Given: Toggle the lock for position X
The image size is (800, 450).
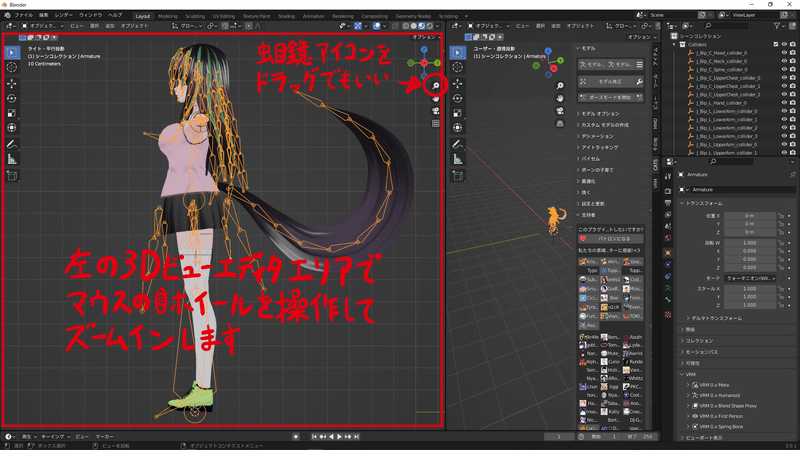Looking at the screenshot, I should tap(781, 216).
